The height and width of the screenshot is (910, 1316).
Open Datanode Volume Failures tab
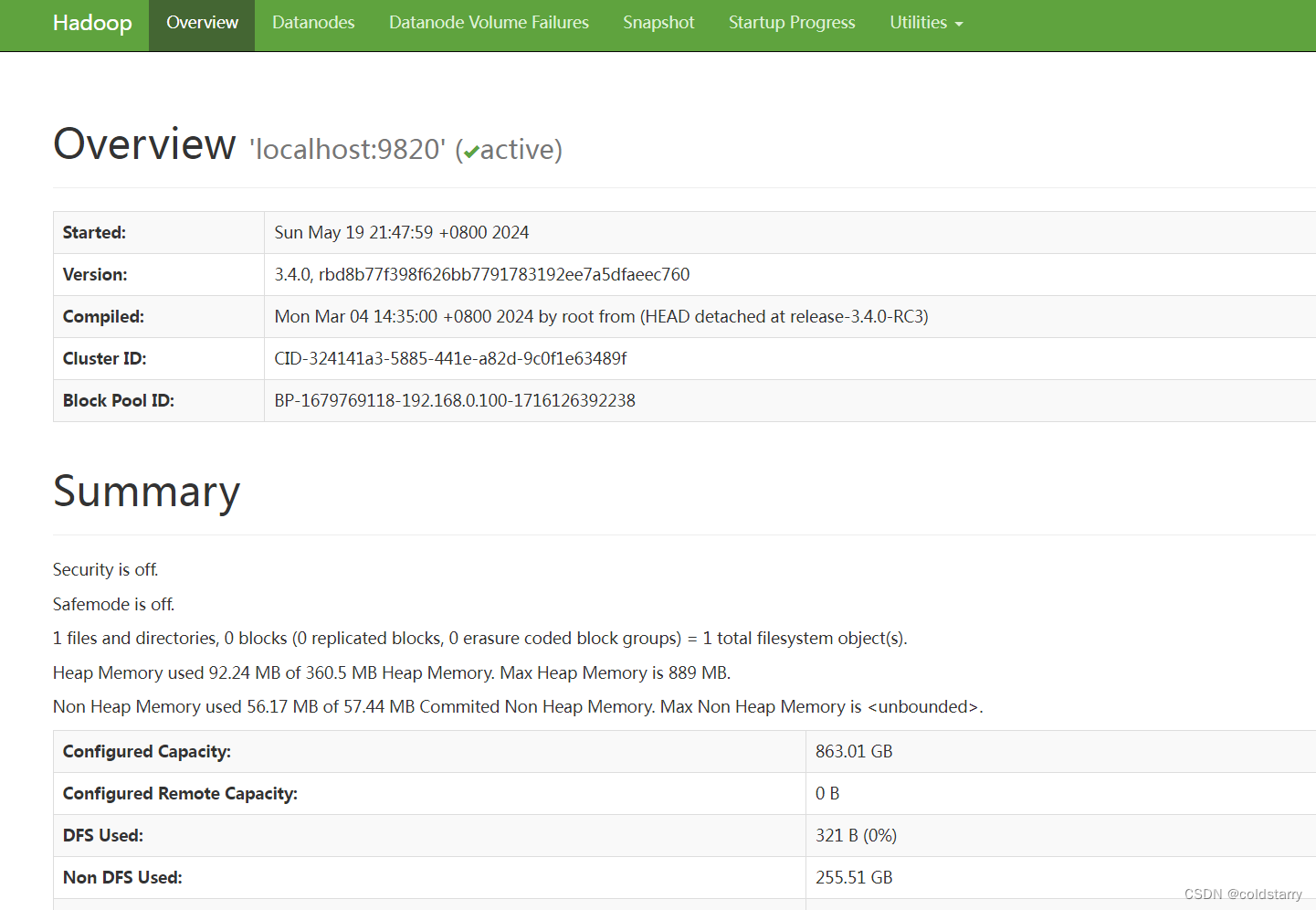(x=489, y=23)
